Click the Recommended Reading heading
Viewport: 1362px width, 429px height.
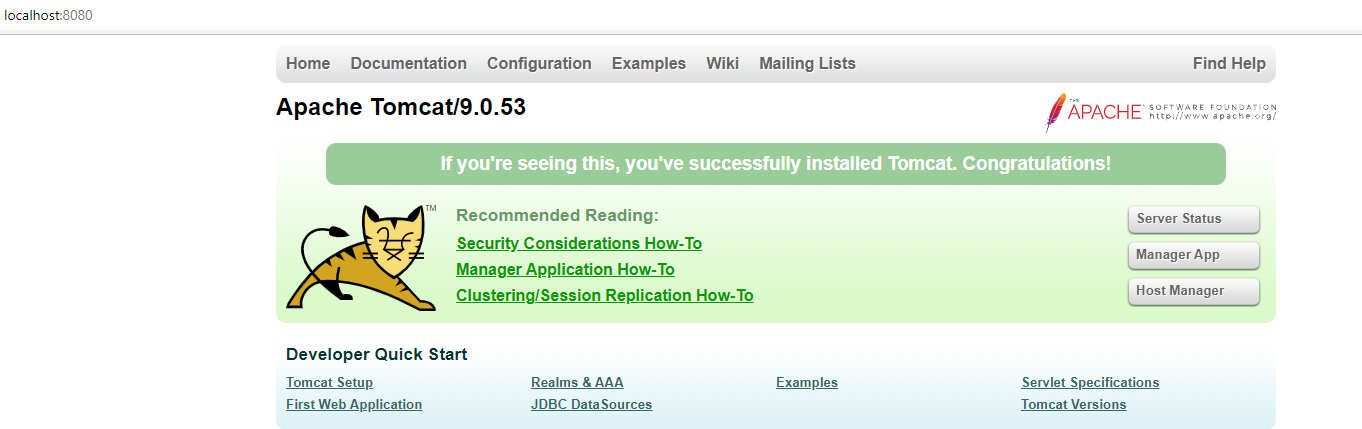(x=557, y=215)
